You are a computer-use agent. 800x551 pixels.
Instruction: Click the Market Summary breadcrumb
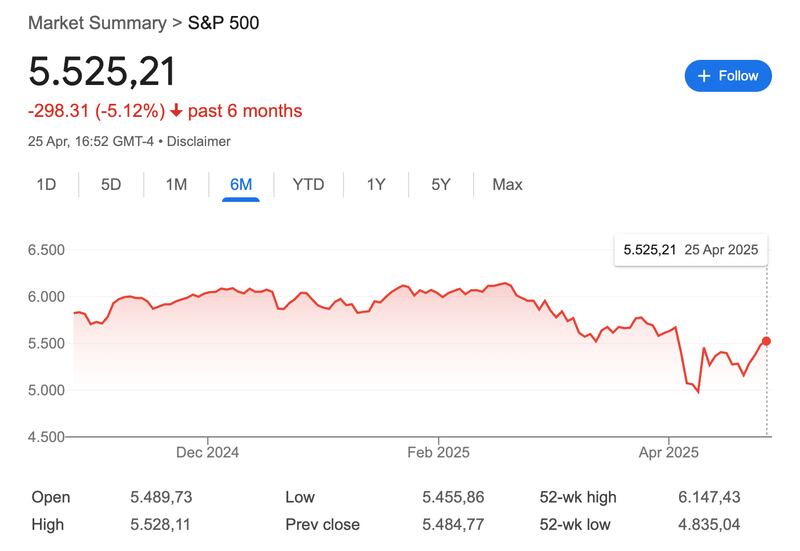pos(96,22)
